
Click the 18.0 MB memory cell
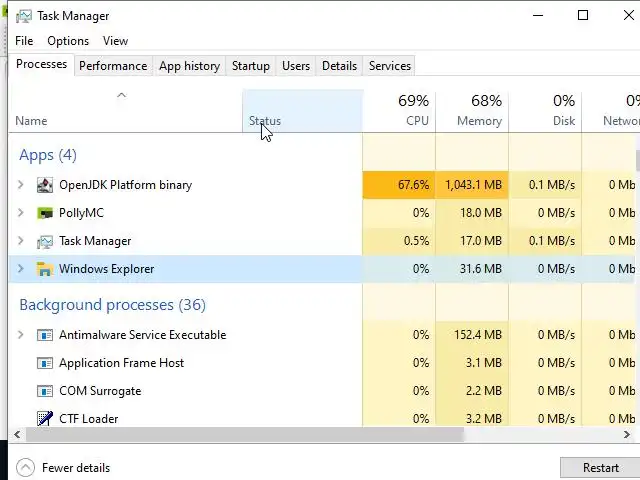point(472,213)
